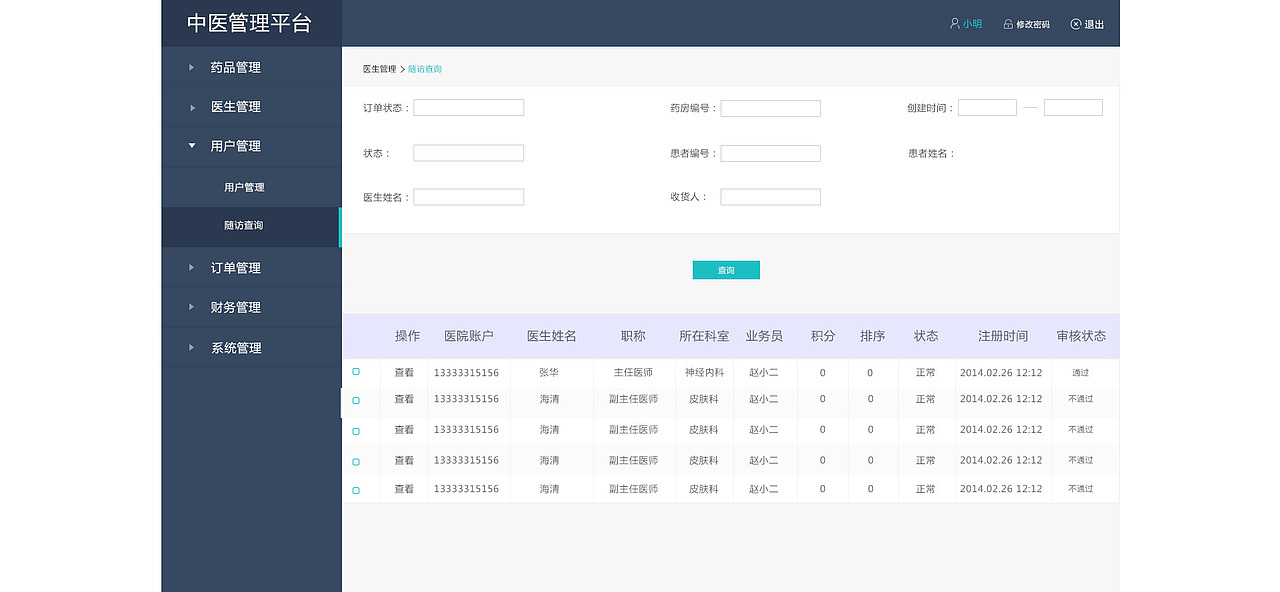This screenshot has width=1280, height=592.
Task: Click the user profile icon for 小明
Action: 954,23
